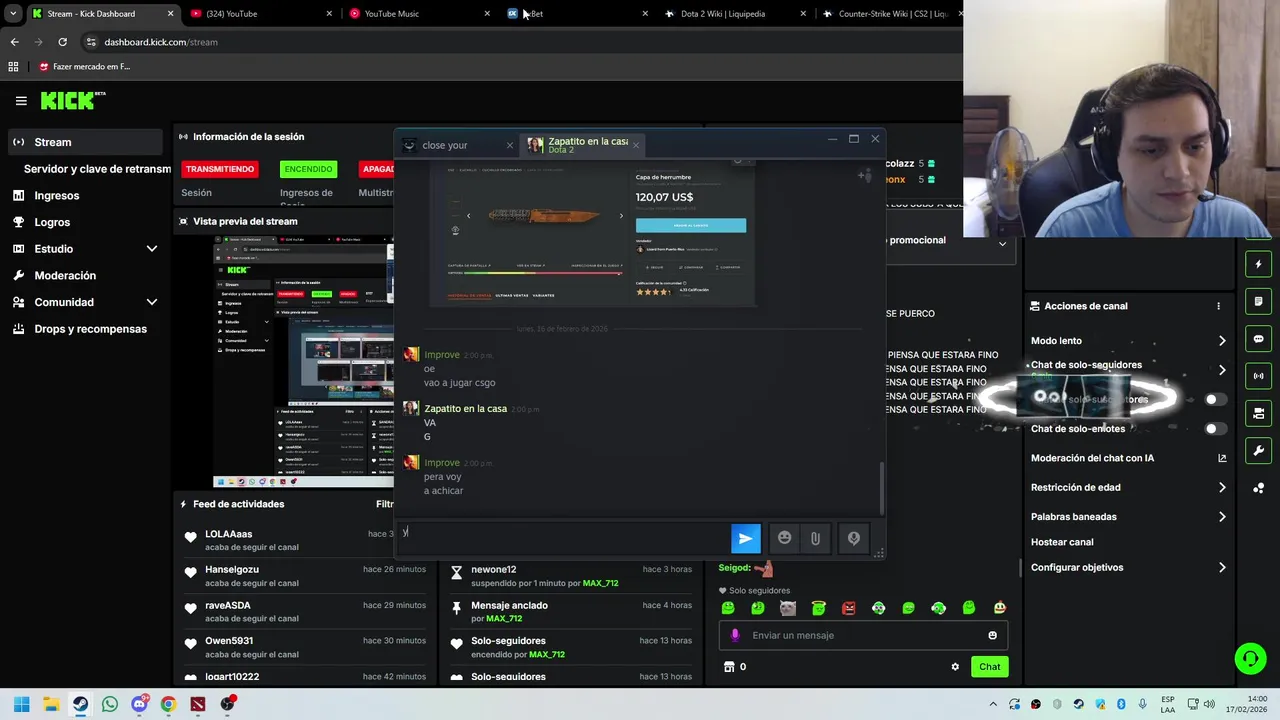Open the Kick hamburger menu

pos(21,101)
